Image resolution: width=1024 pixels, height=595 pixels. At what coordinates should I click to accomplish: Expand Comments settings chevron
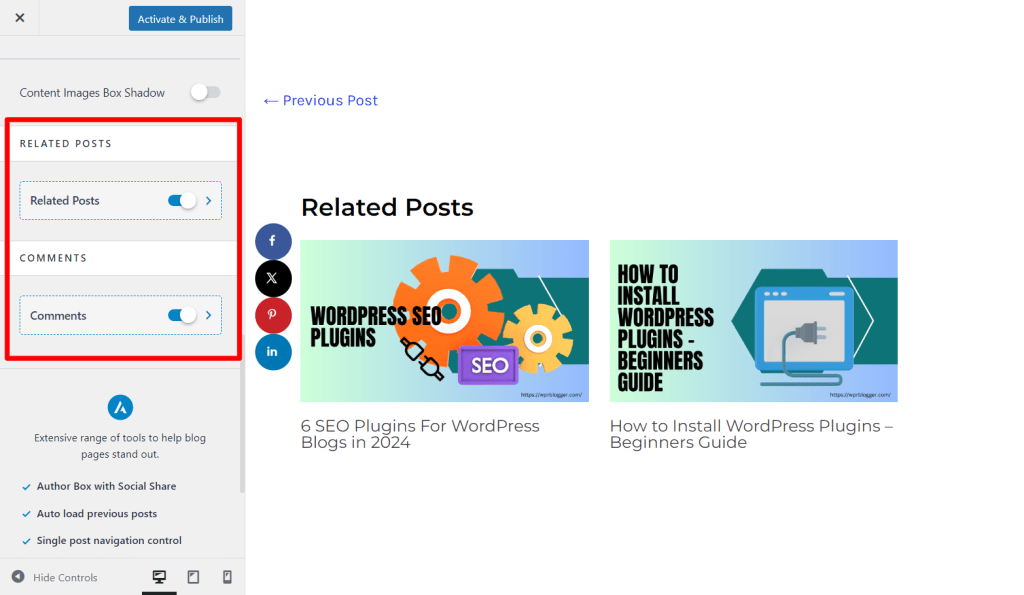[x=209, y=315]
